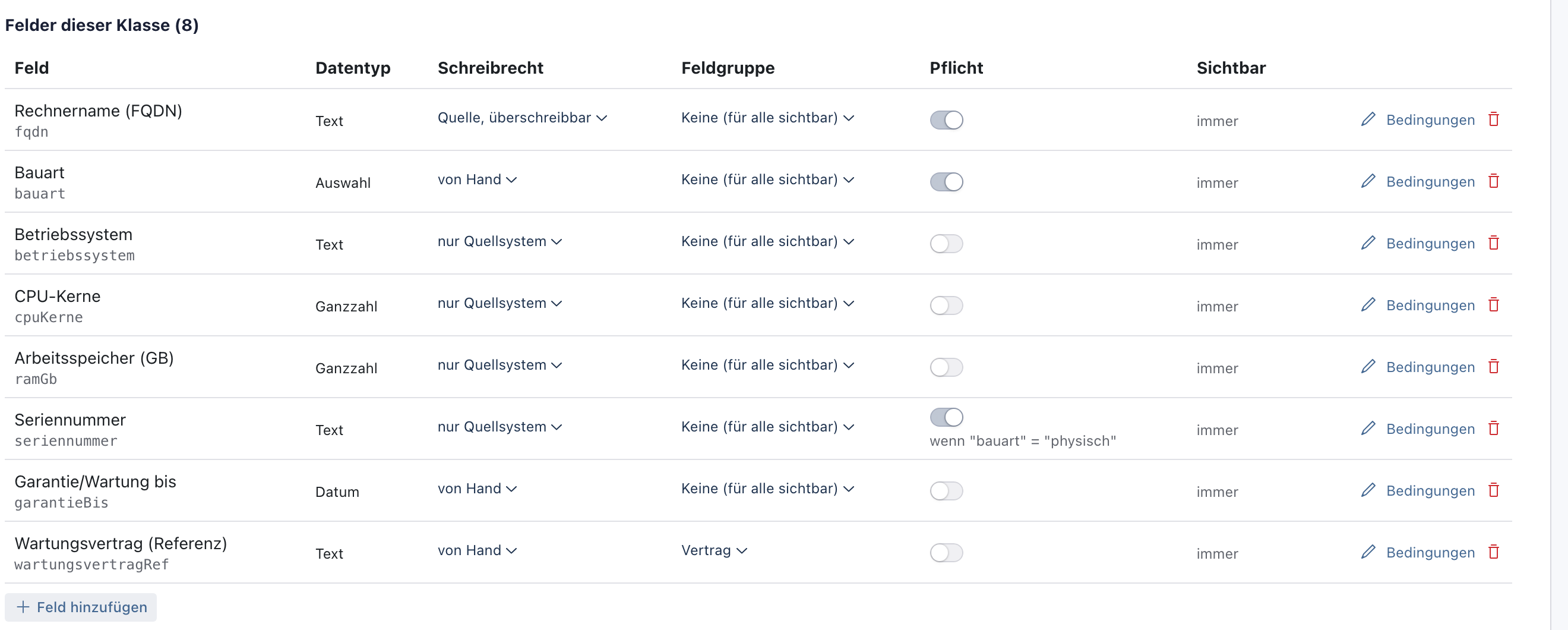Turn off Pflicht toggle for Bauart

pyautogui.click(x=946, y=181)
